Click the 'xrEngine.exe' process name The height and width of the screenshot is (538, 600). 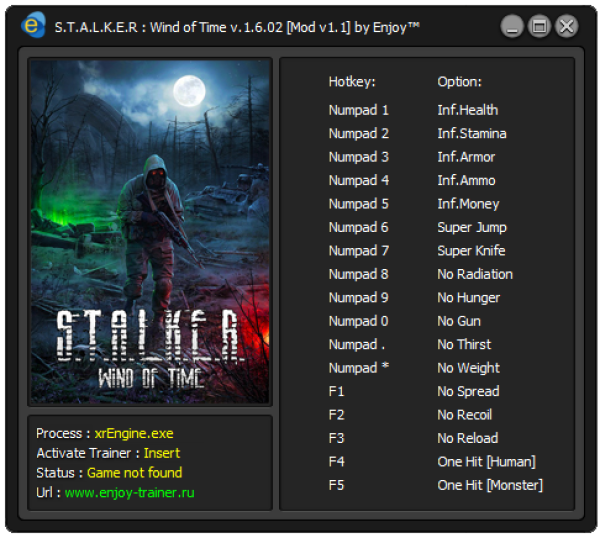point(134,434)
